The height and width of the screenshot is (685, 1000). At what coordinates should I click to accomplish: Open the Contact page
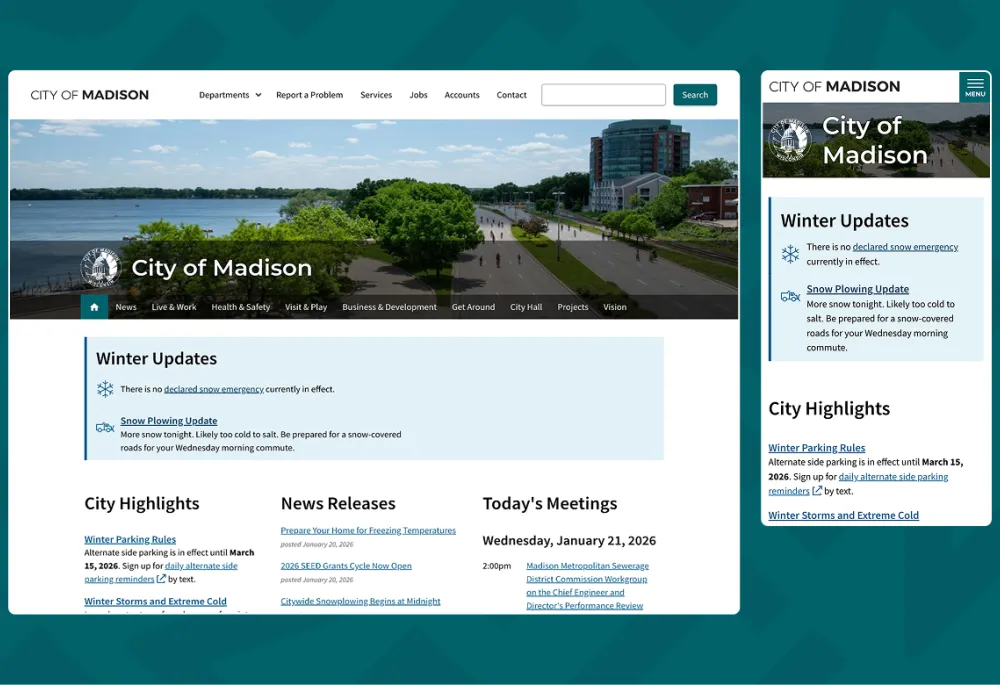pyautogui.click(x=511, y=95)
